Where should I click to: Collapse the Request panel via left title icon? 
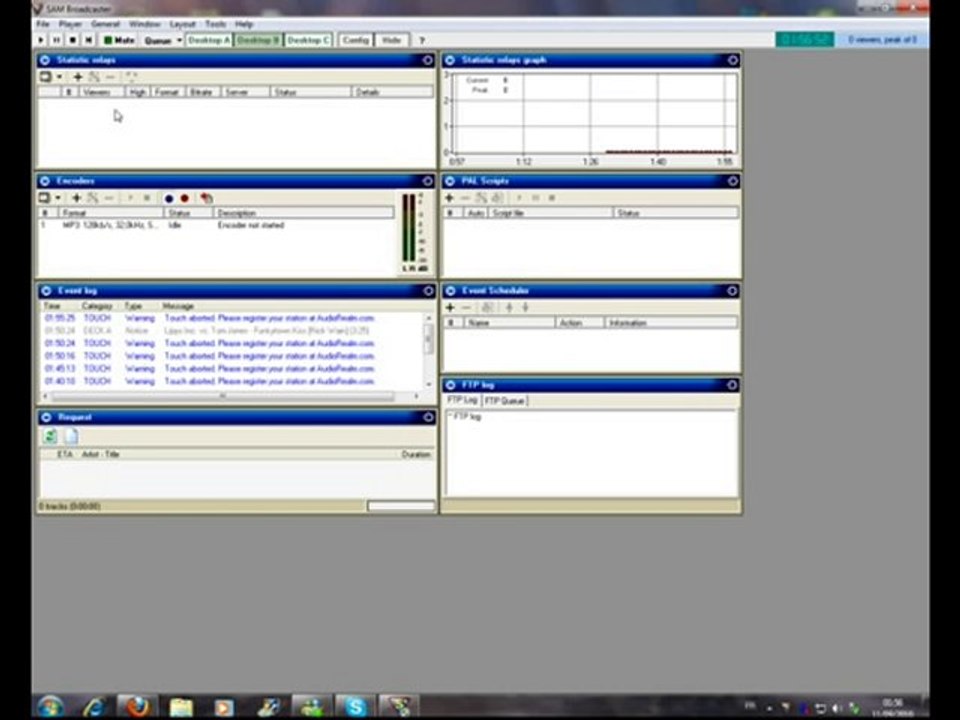tap(46, 418)
